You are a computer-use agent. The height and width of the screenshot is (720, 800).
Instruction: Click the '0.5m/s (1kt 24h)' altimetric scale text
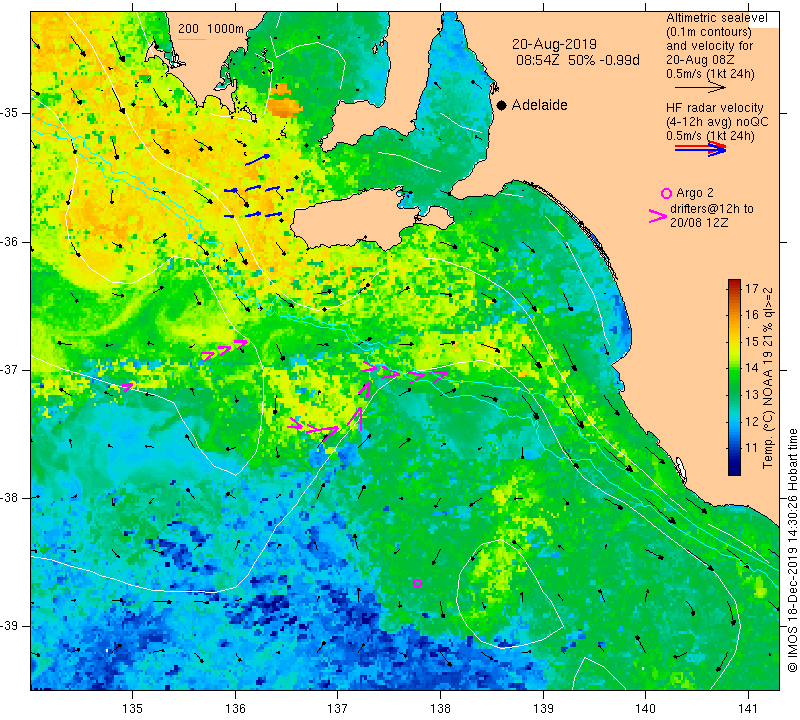pos(710,74)
